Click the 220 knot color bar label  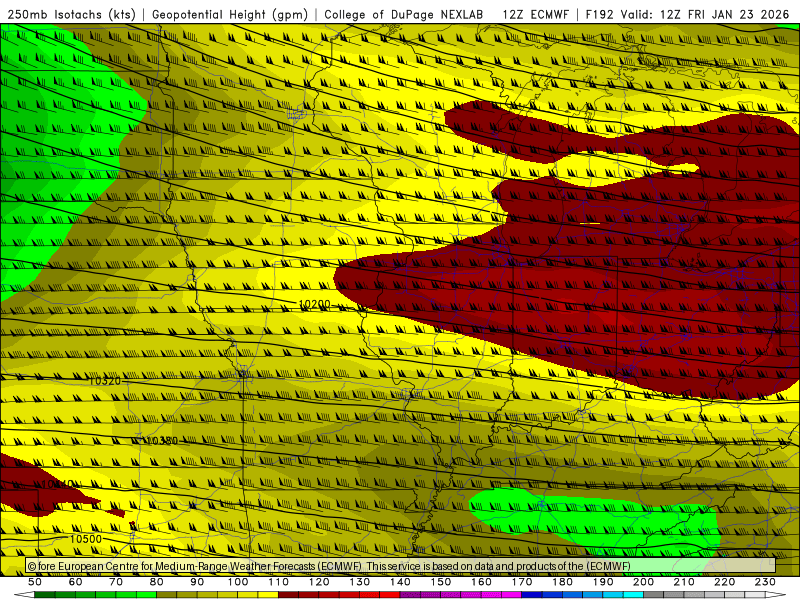click(724, 582)
